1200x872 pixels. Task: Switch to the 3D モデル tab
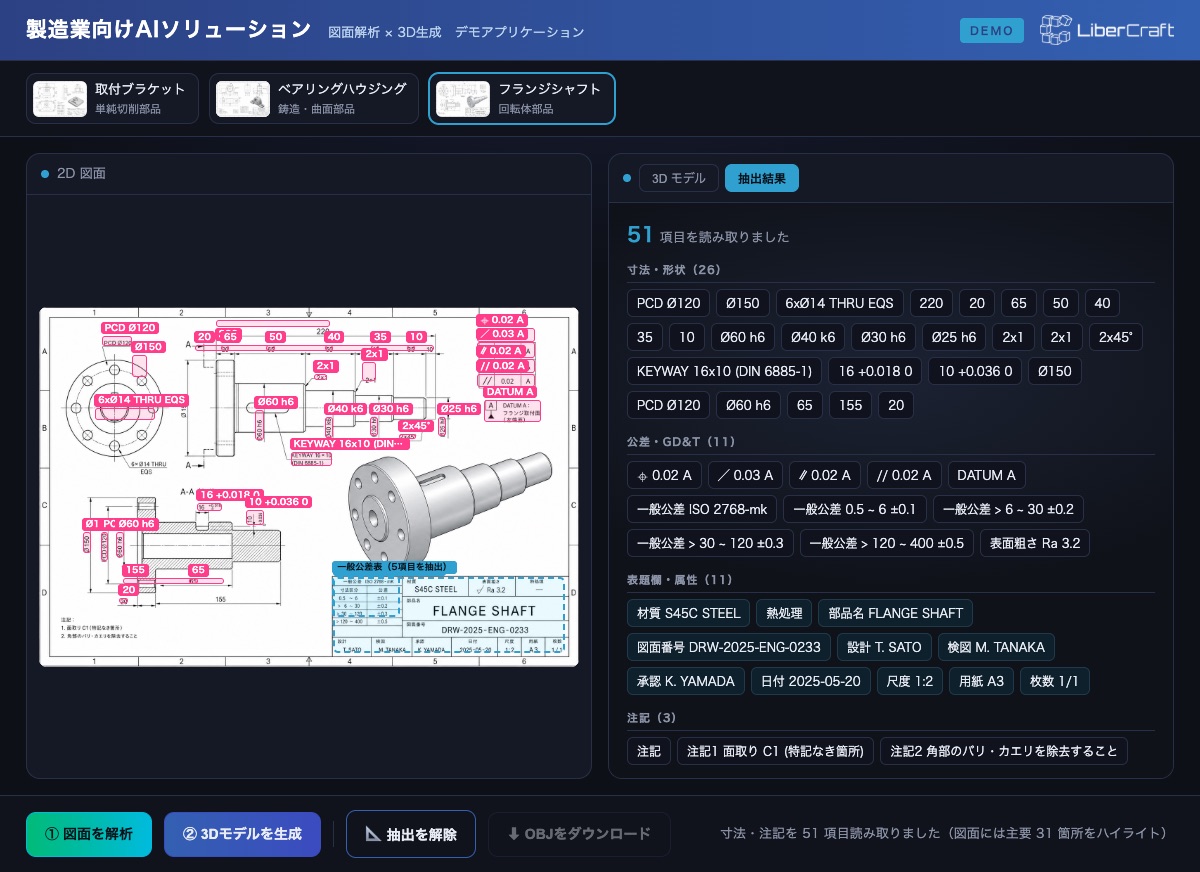(x=679, y=179)
